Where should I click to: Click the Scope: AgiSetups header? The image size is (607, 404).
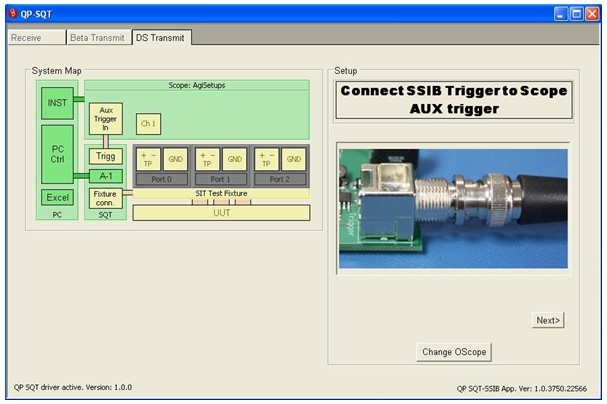197,85
